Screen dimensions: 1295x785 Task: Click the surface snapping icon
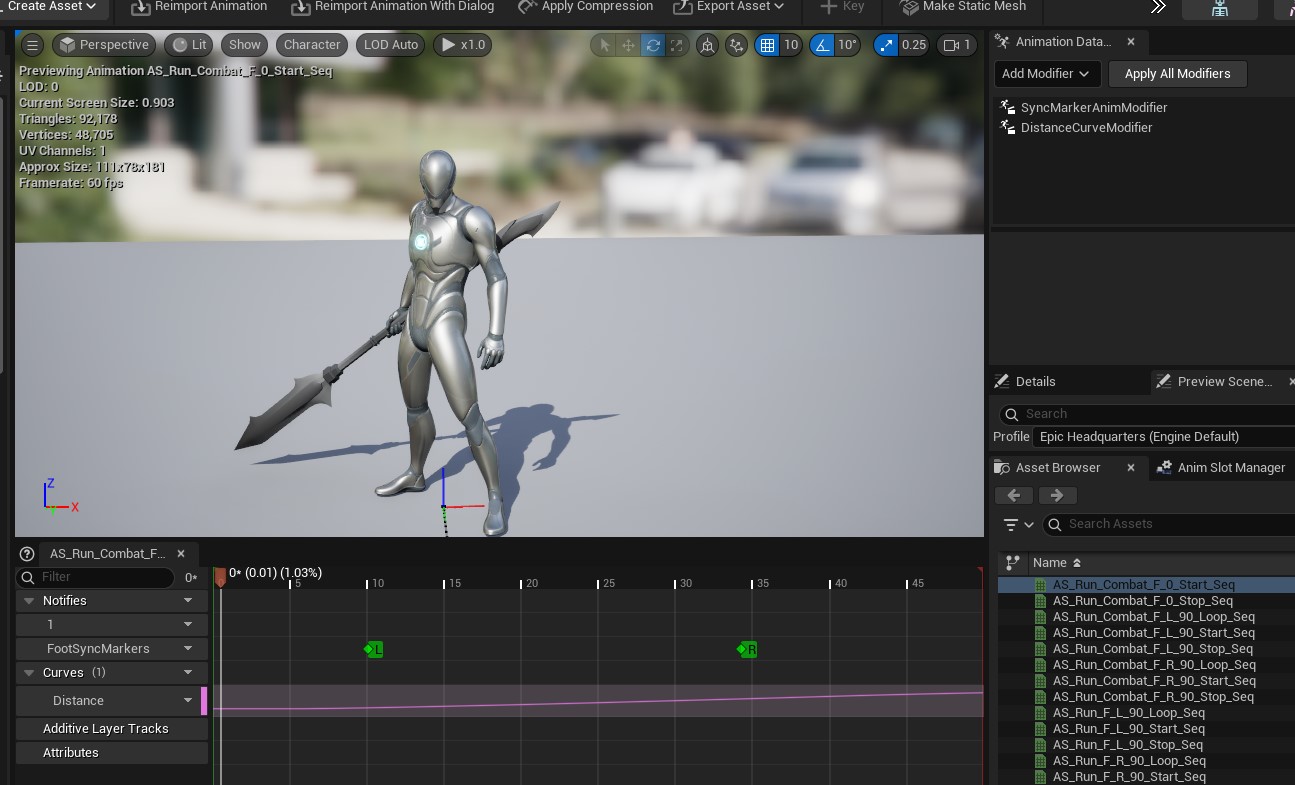(737, 45)
